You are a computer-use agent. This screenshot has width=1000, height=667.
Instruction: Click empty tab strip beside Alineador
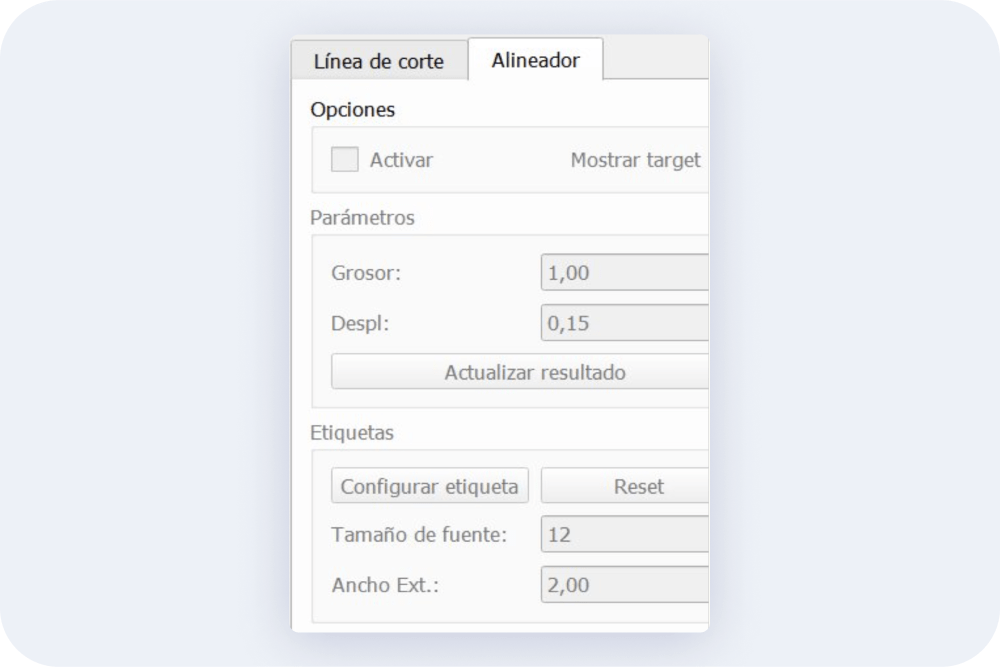(x=656, y=59)
